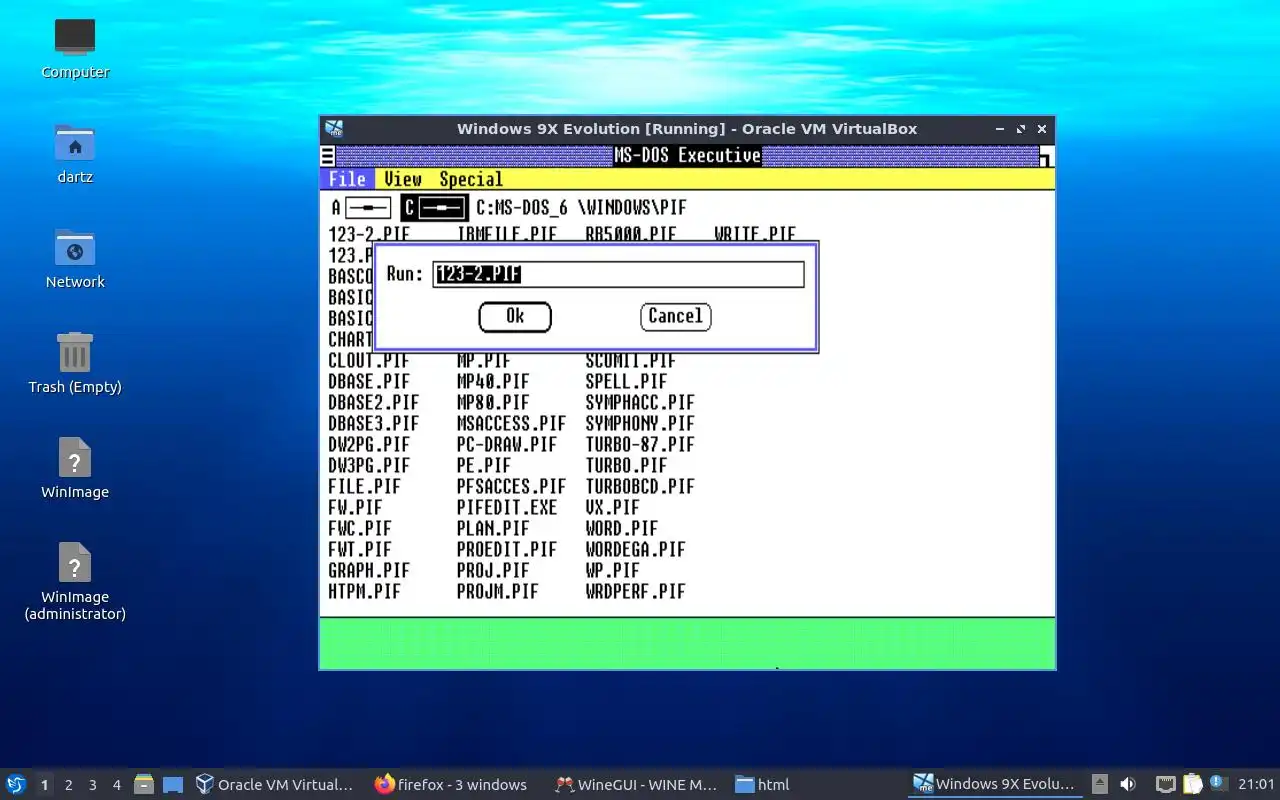Select MP80.PIF file
Viewport: 1280px width, 800px height.
coord(493,402)
